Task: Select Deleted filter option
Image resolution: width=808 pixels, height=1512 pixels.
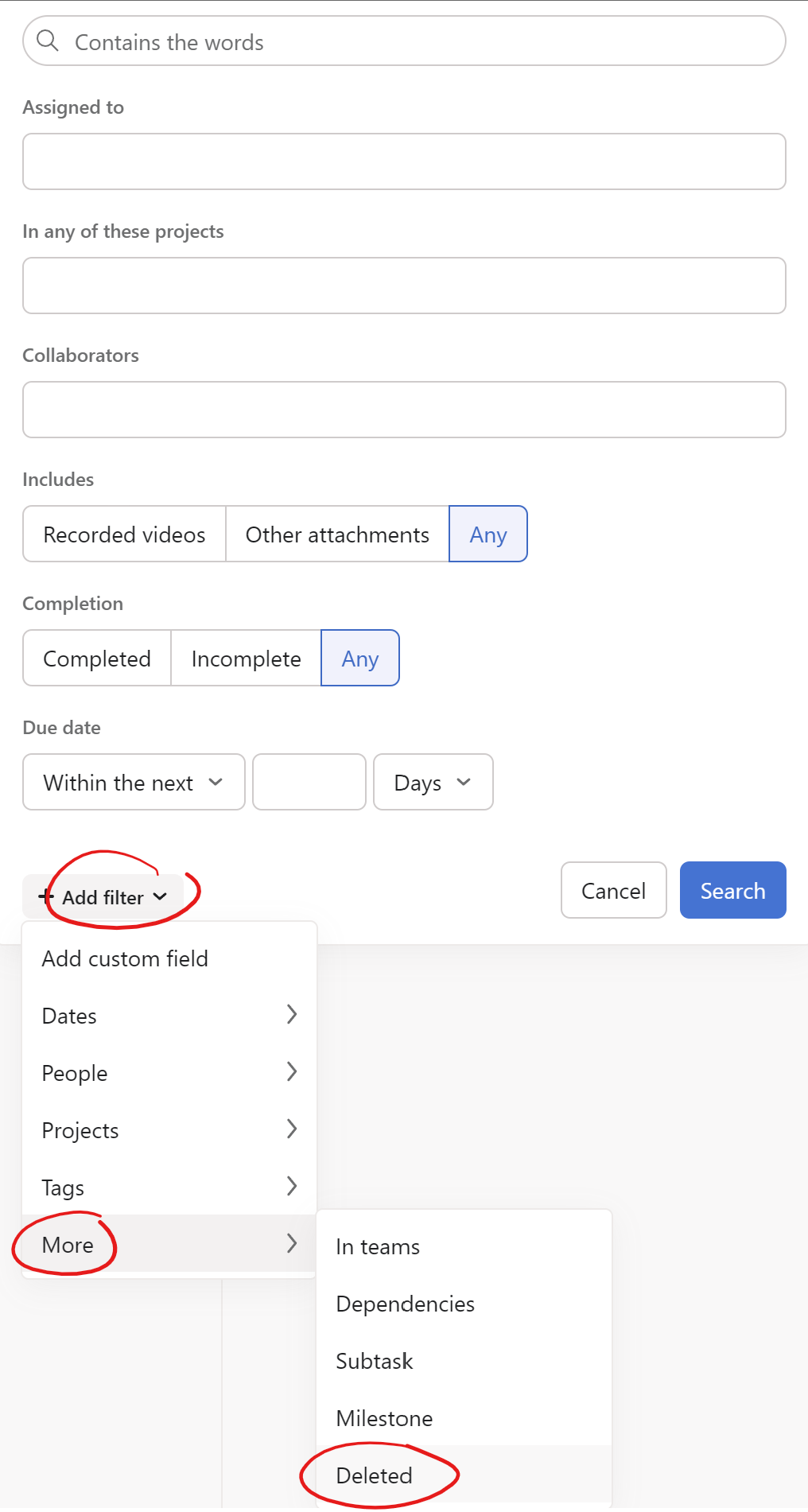Action: 375,1475
